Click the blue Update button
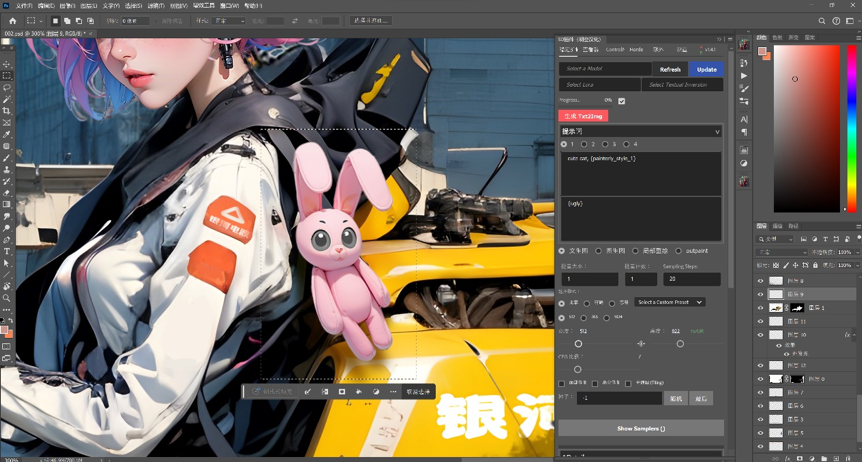862x462 pixels. (x=706, y=69)
